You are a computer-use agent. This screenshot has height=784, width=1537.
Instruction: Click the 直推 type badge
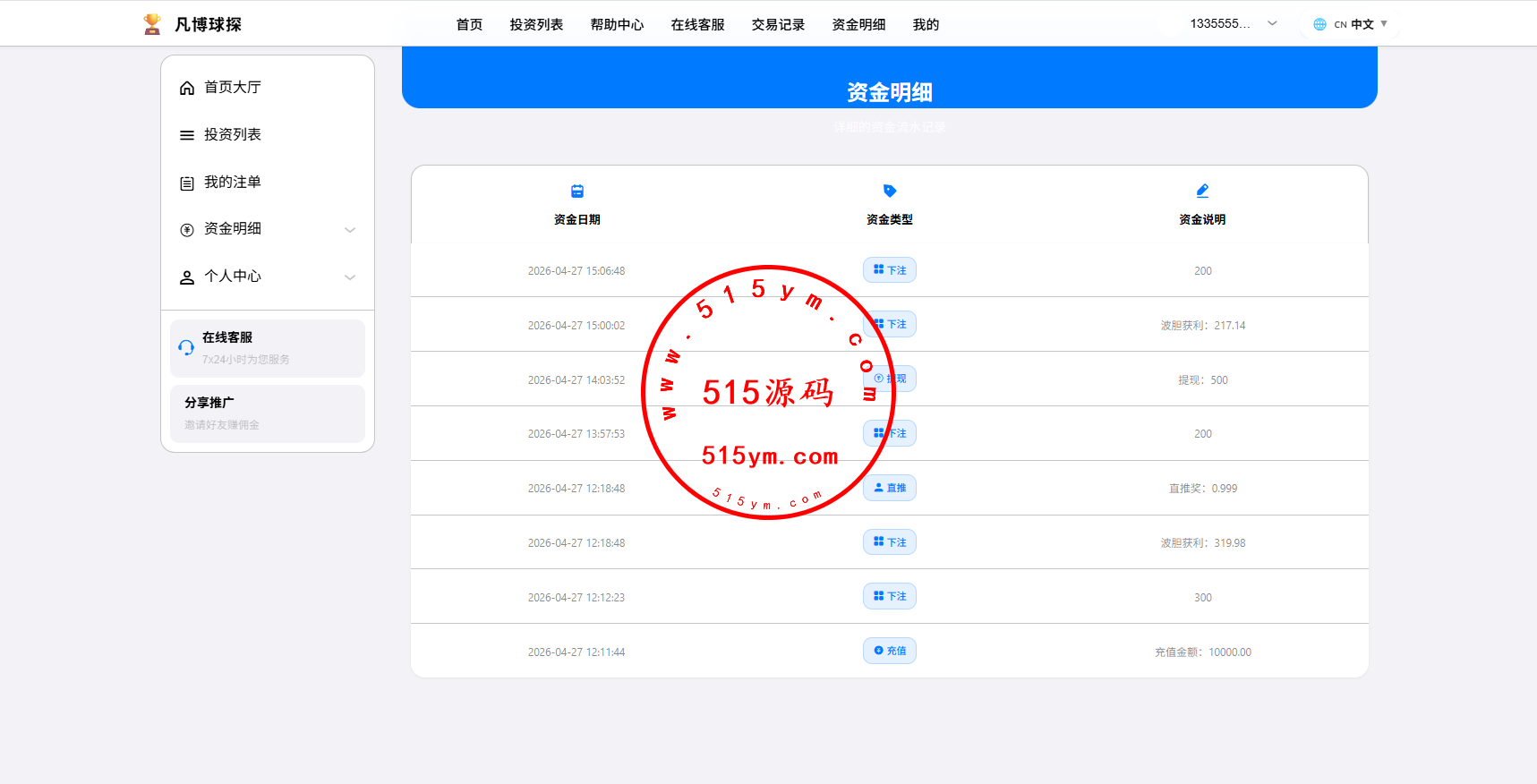(890, 488)
